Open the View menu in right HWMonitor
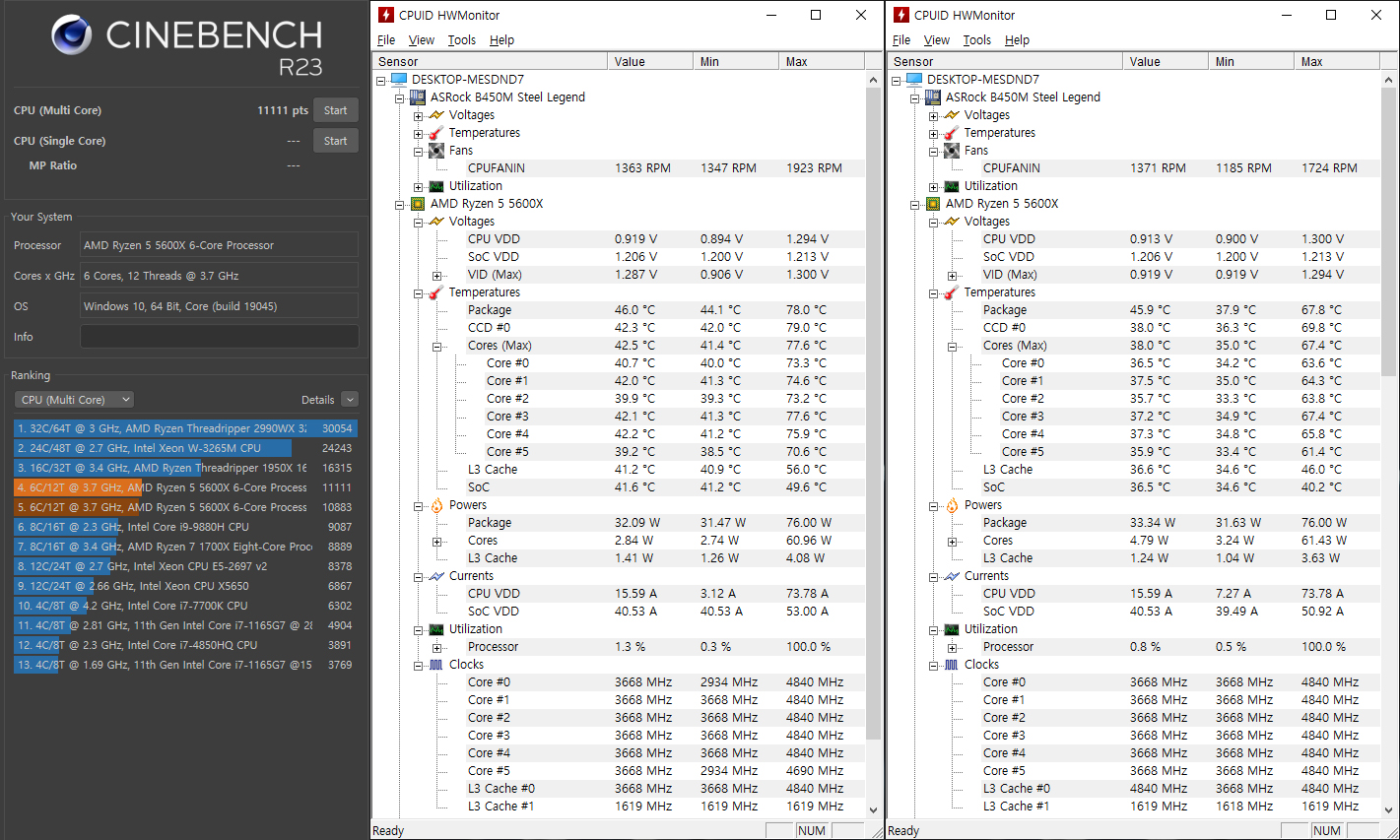 [x=936, y=40]
